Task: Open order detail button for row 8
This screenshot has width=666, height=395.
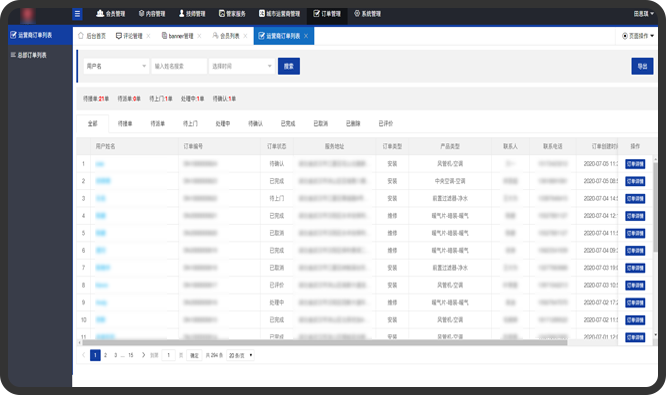Action: 635,285
